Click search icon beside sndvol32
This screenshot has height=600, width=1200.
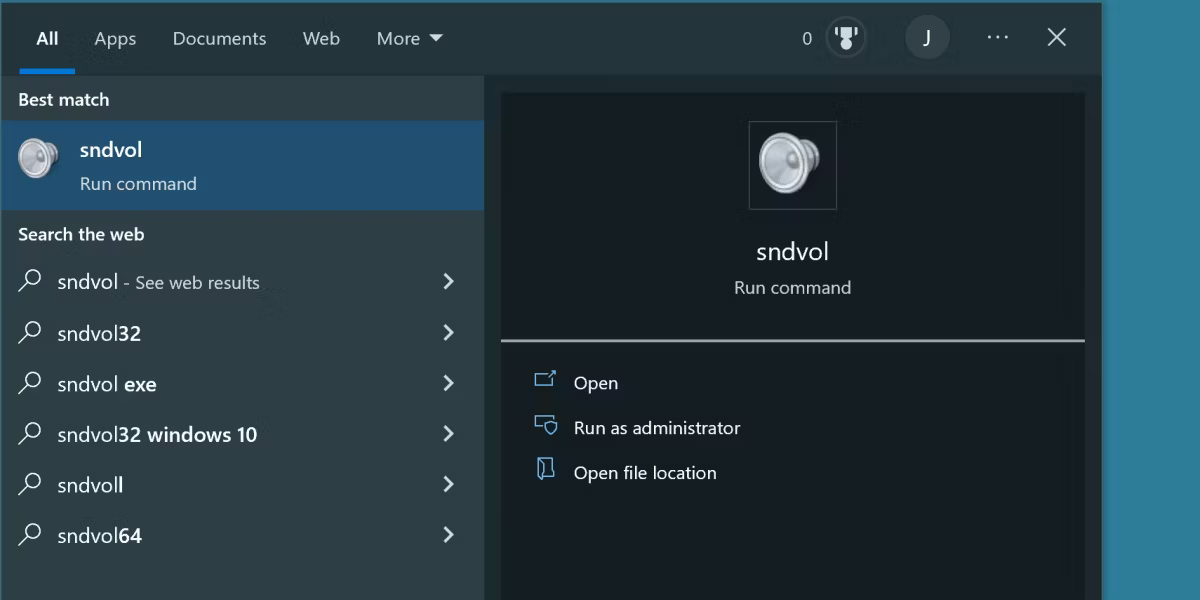(x=30, y=332)
